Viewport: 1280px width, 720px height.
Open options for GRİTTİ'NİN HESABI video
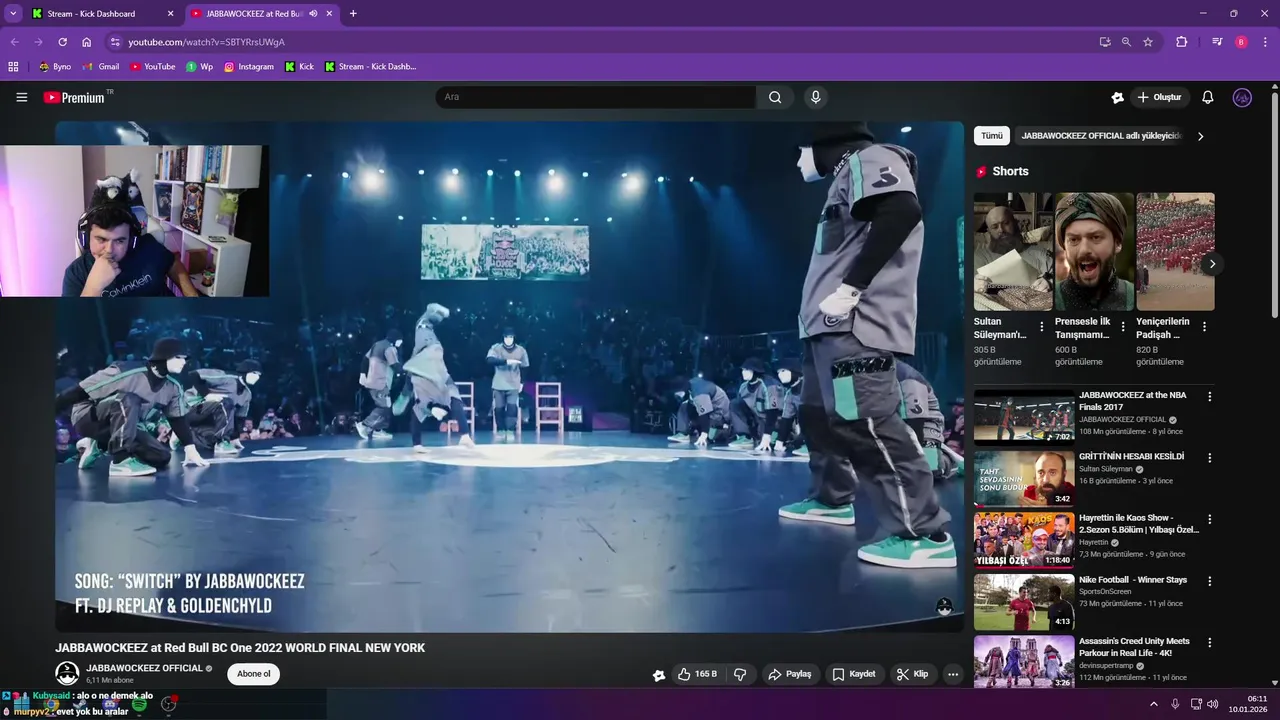pyautogui.click(x=1209, y=458)
